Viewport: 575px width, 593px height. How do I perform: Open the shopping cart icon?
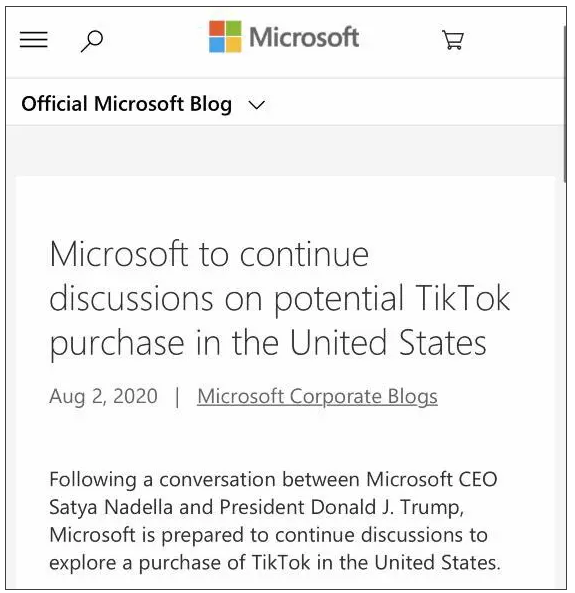[x=453, y=40]
